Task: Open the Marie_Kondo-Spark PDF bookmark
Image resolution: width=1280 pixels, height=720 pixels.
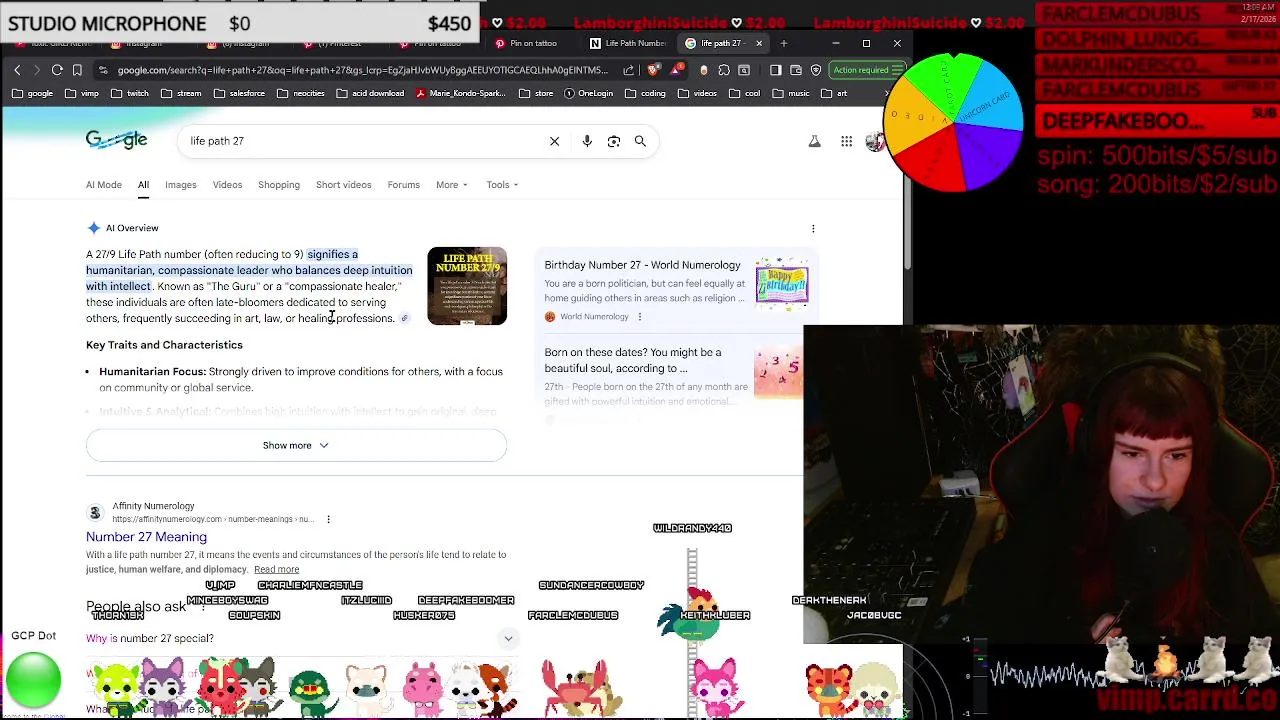Action: pos(460,93)
